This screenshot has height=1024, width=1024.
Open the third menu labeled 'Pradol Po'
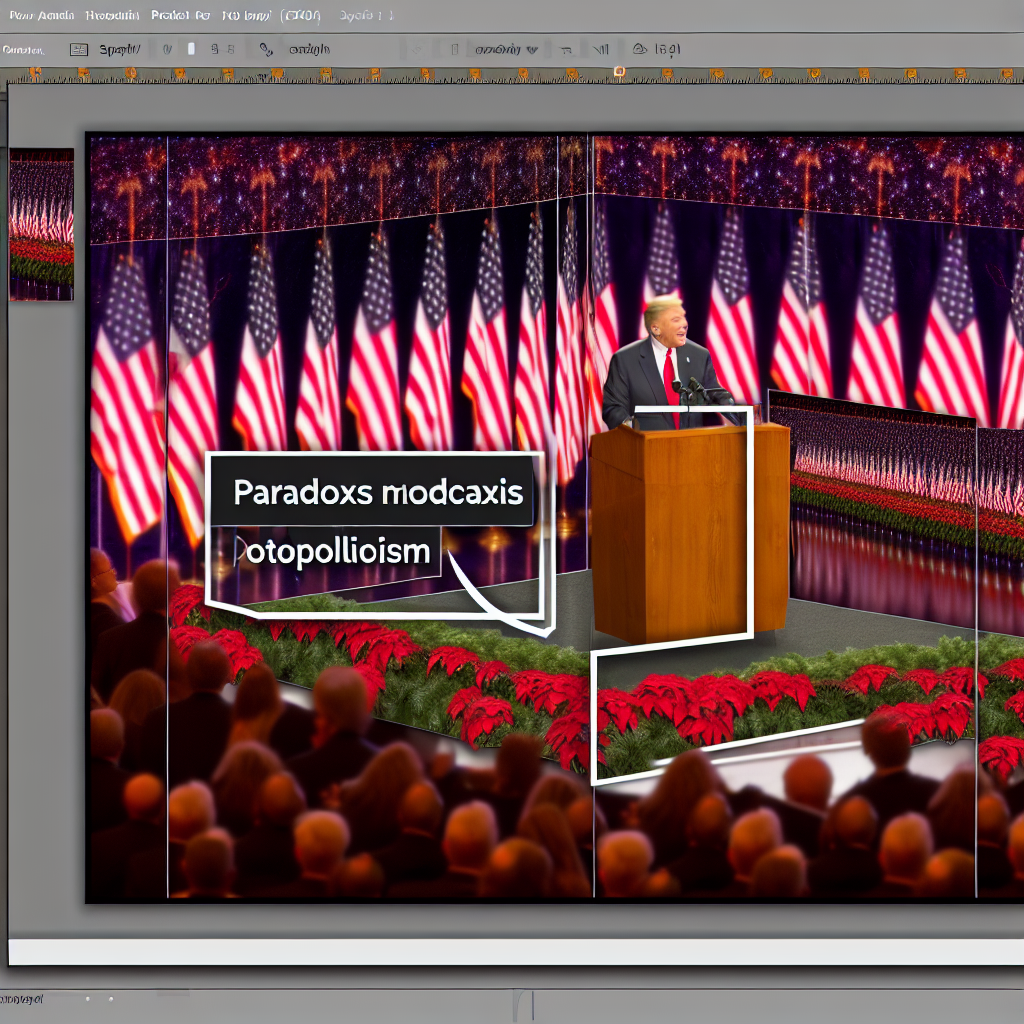pyautogui.click(x=181, y=16)
